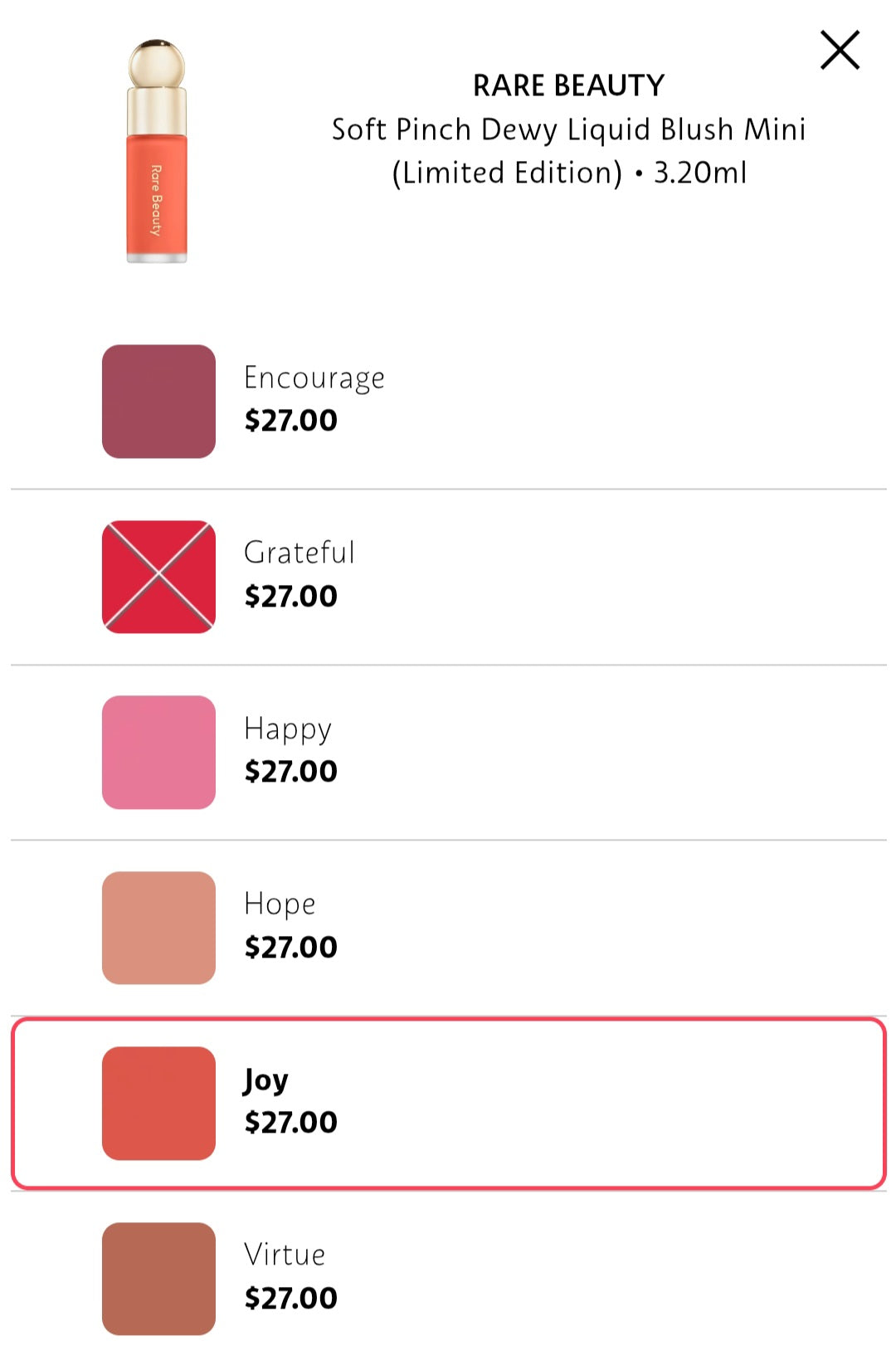Click the Joy coral swatch

pyautogui.click(x=158, y=1103)
